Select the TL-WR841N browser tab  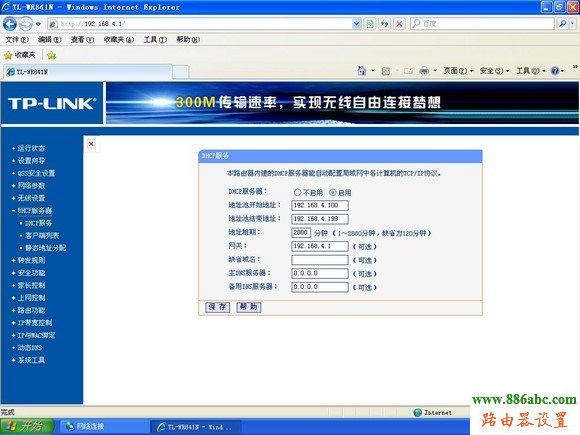87,71
